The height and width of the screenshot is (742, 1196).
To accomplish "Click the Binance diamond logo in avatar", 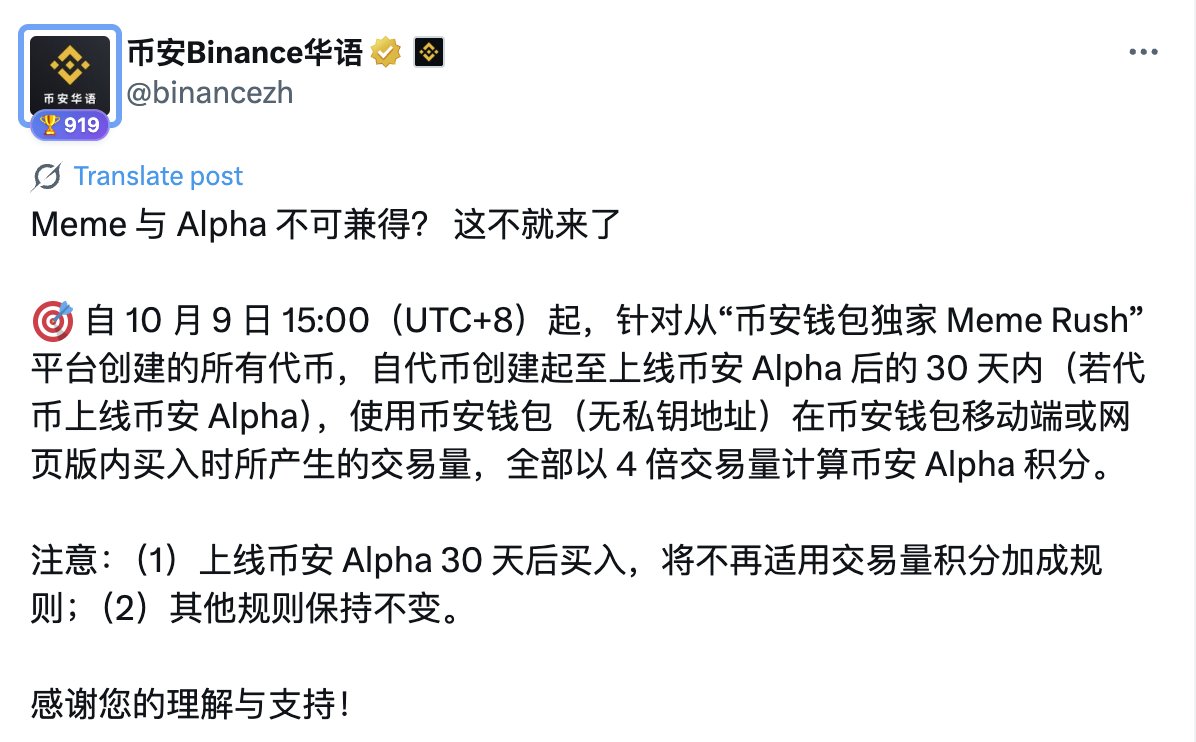I will 70,66.
